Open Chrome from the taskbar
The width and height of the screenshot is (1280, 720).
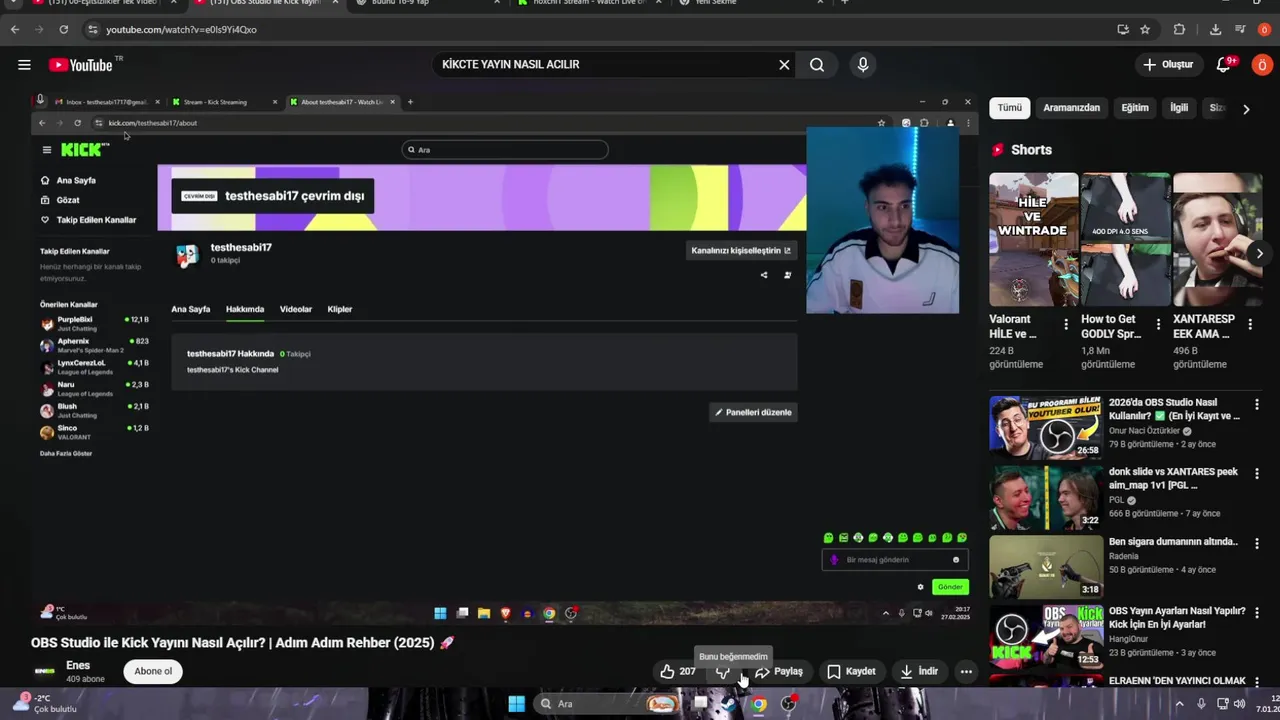[759, 704]
